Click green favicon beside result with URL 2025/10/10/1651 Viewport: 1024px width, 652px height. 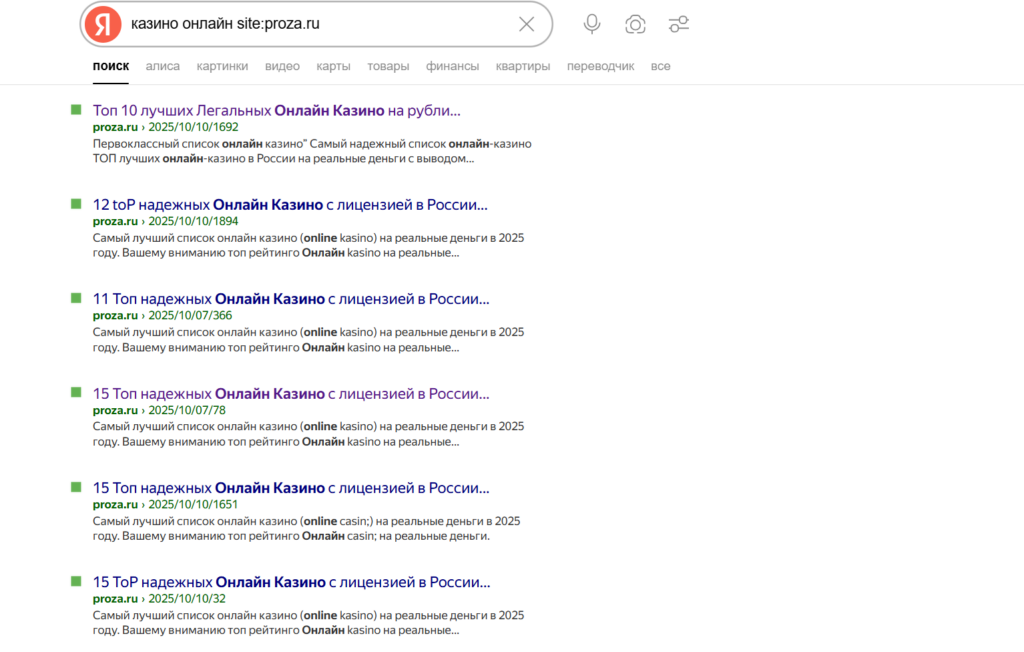pos(76,487)
